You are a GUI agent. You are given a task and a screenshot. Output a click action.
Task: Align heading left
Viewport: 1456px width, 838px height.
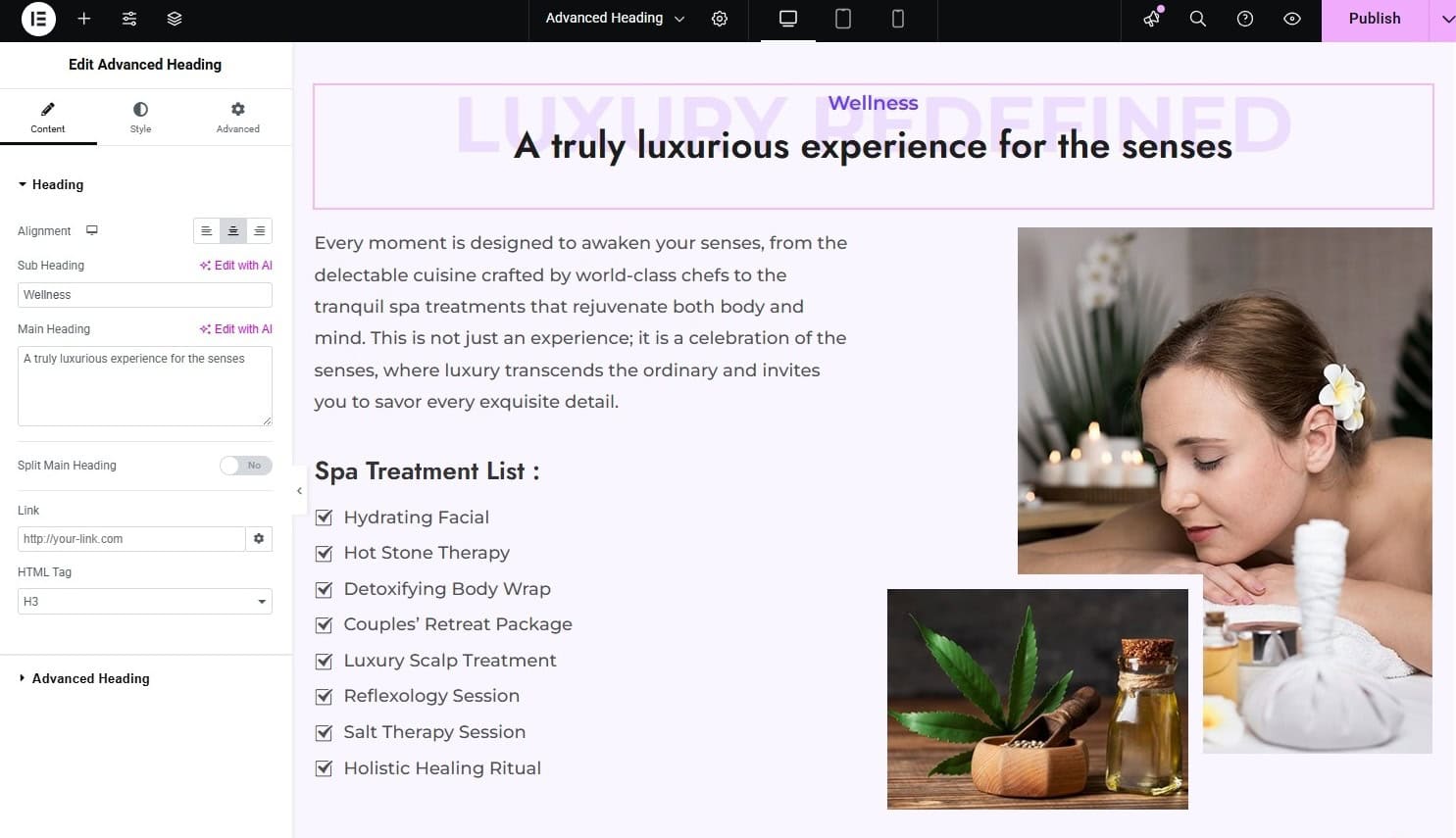click(207, 231)
